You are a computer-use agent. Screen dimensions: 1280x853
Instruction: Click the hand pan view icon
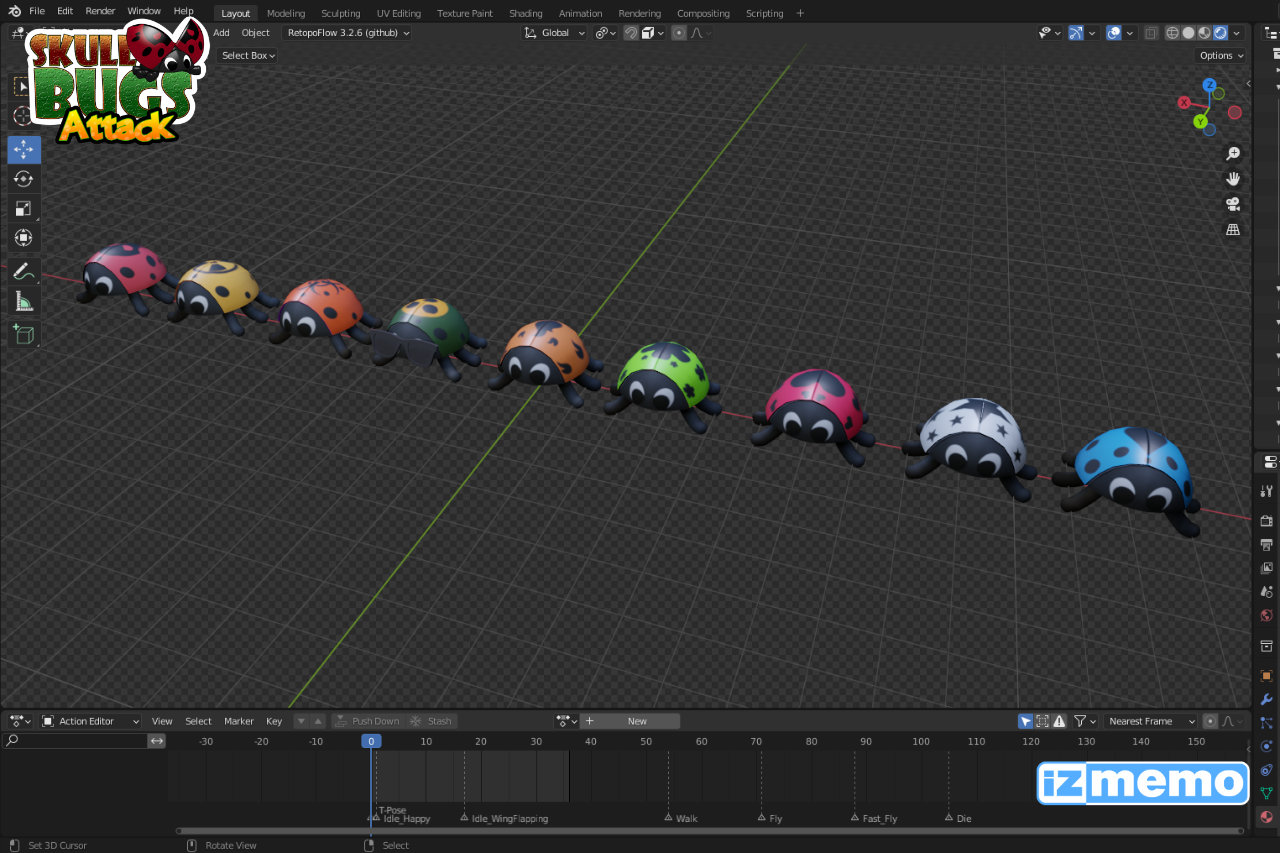coord(1233,179)
